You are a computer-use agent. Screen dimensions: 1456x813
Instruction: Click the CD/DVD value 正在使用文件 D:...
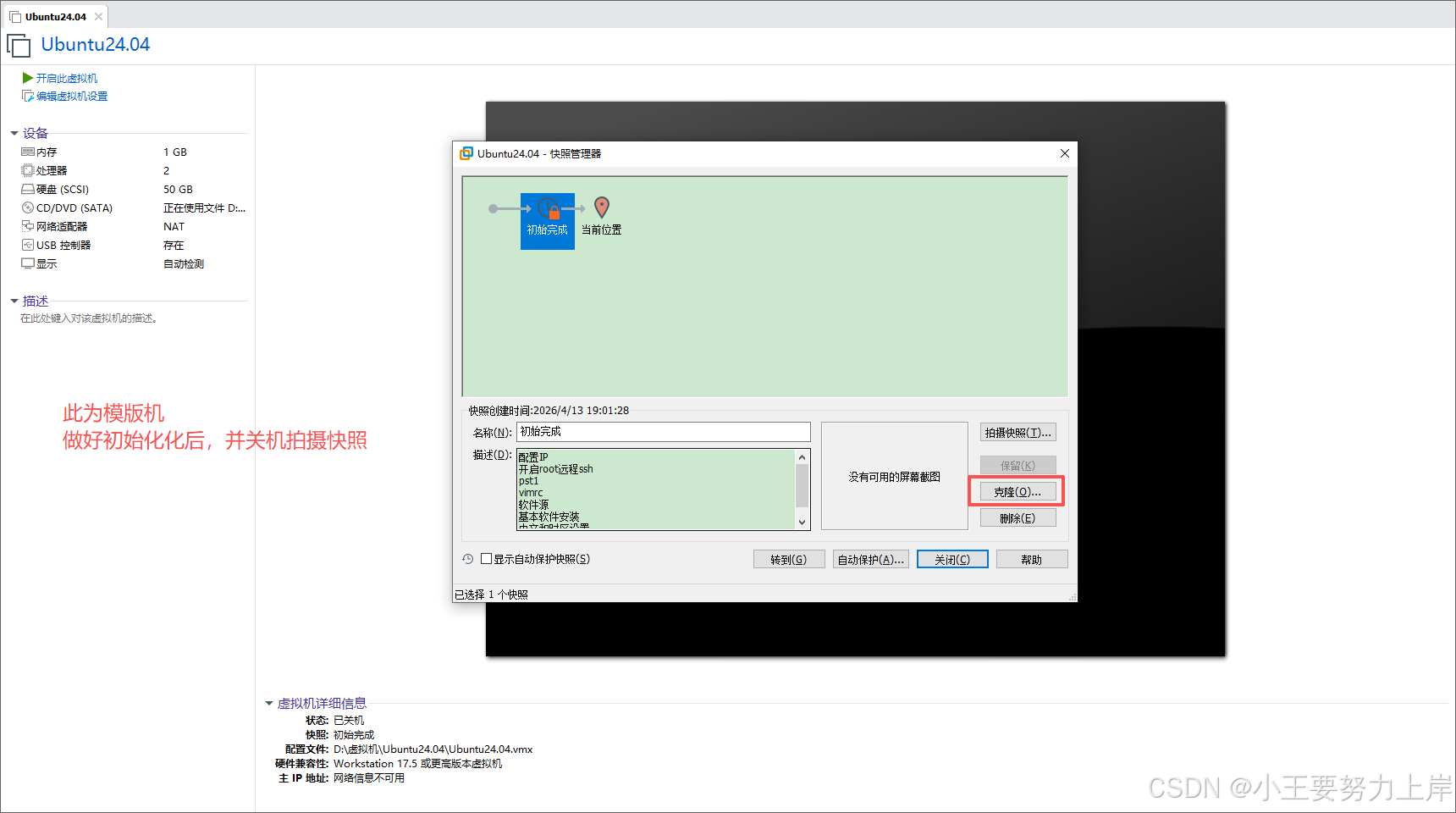click(204, 208)
